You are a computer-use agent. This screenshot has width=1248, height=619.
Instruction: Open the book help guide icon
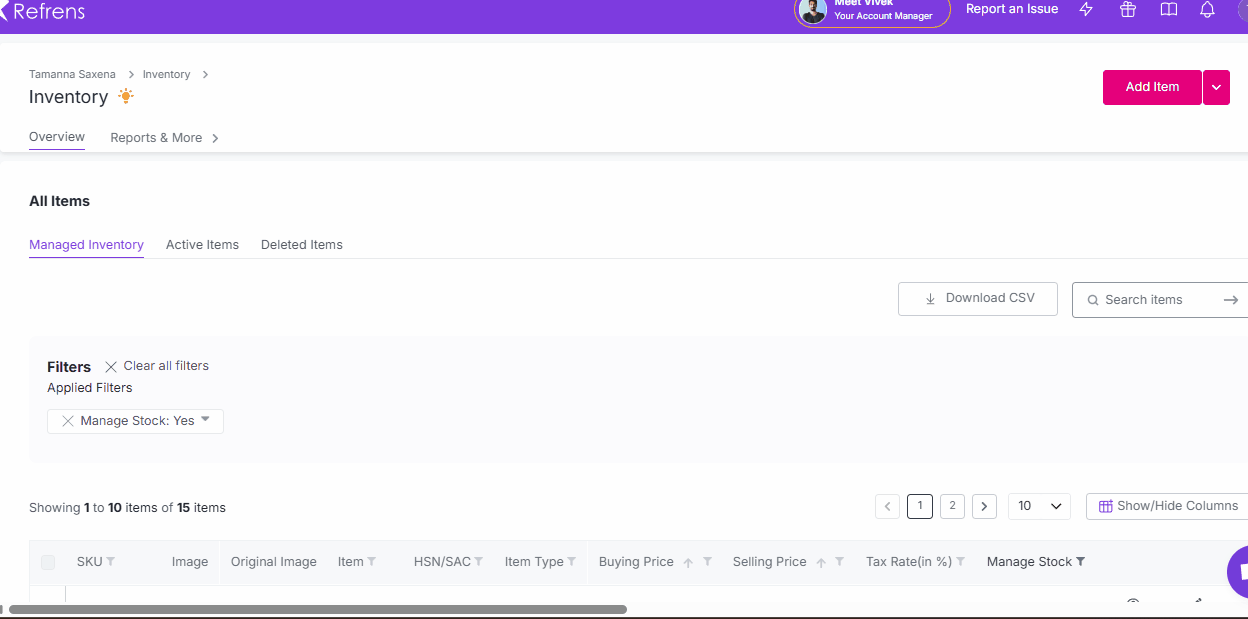[x=1168, y=9]
